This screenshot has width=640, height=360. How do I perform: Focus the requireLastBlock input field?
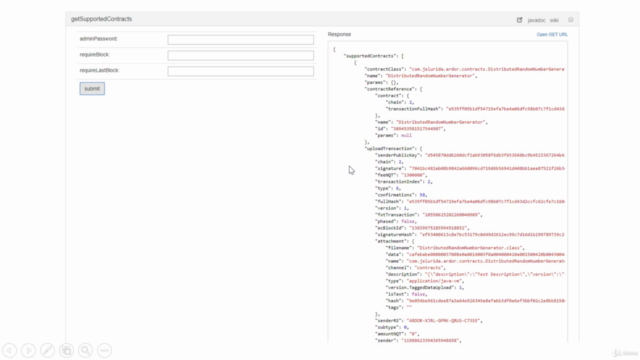[x=240, y=71]
